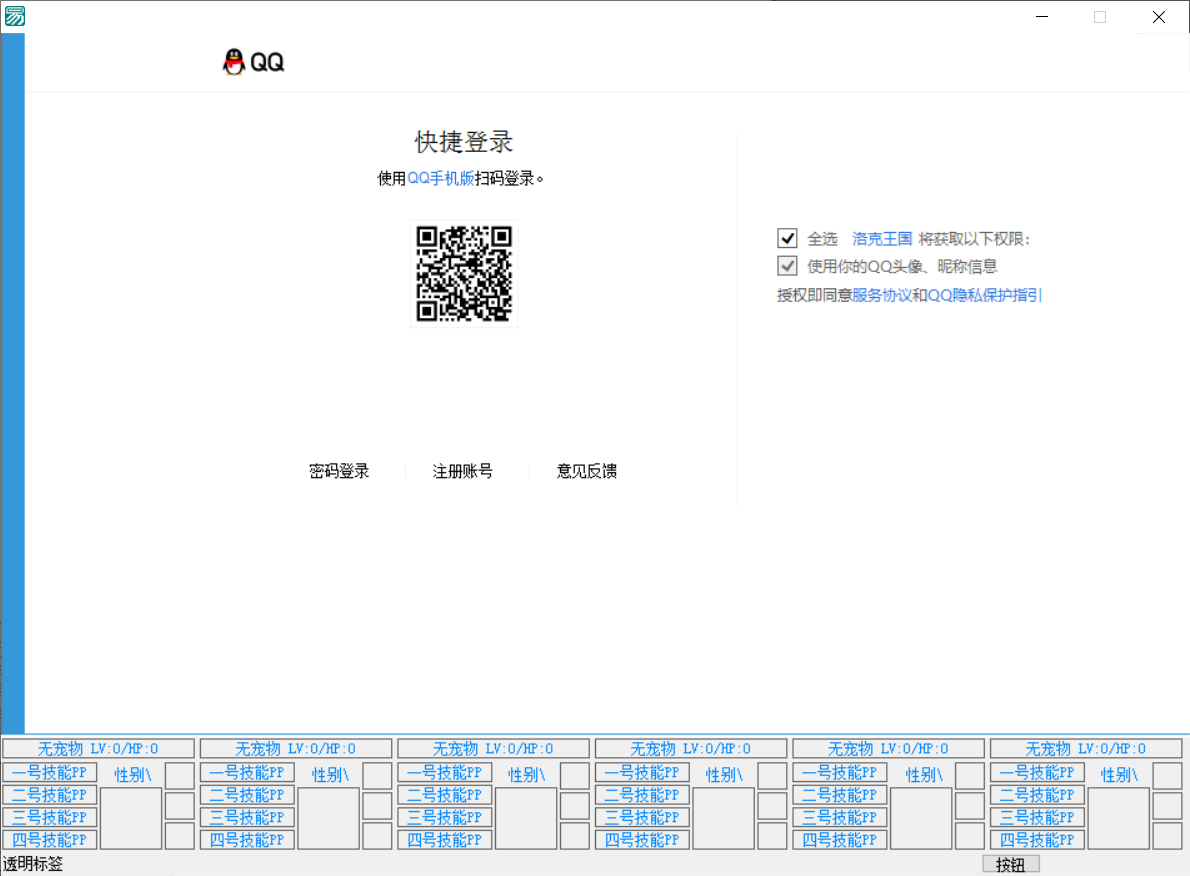Uncheck the 全选 select-all checkbox
The height and width of the screenshot is (876, 1190).
coord(787,238)
